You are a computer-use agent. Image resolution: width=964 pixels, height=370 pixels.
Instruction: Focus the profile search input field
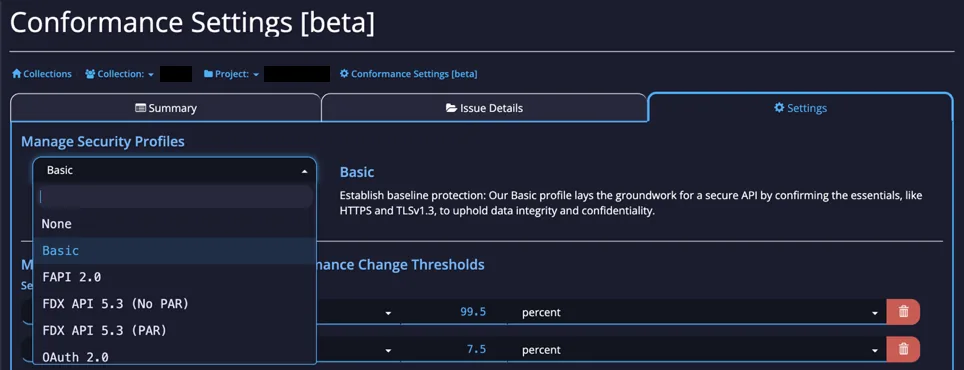coord(175,196)
